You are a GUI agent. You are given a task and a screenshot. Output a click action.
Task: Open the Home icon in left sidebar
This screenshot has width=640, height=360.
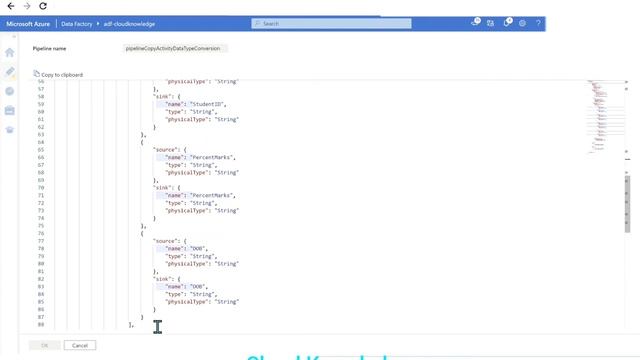click(x=10, y=52)
